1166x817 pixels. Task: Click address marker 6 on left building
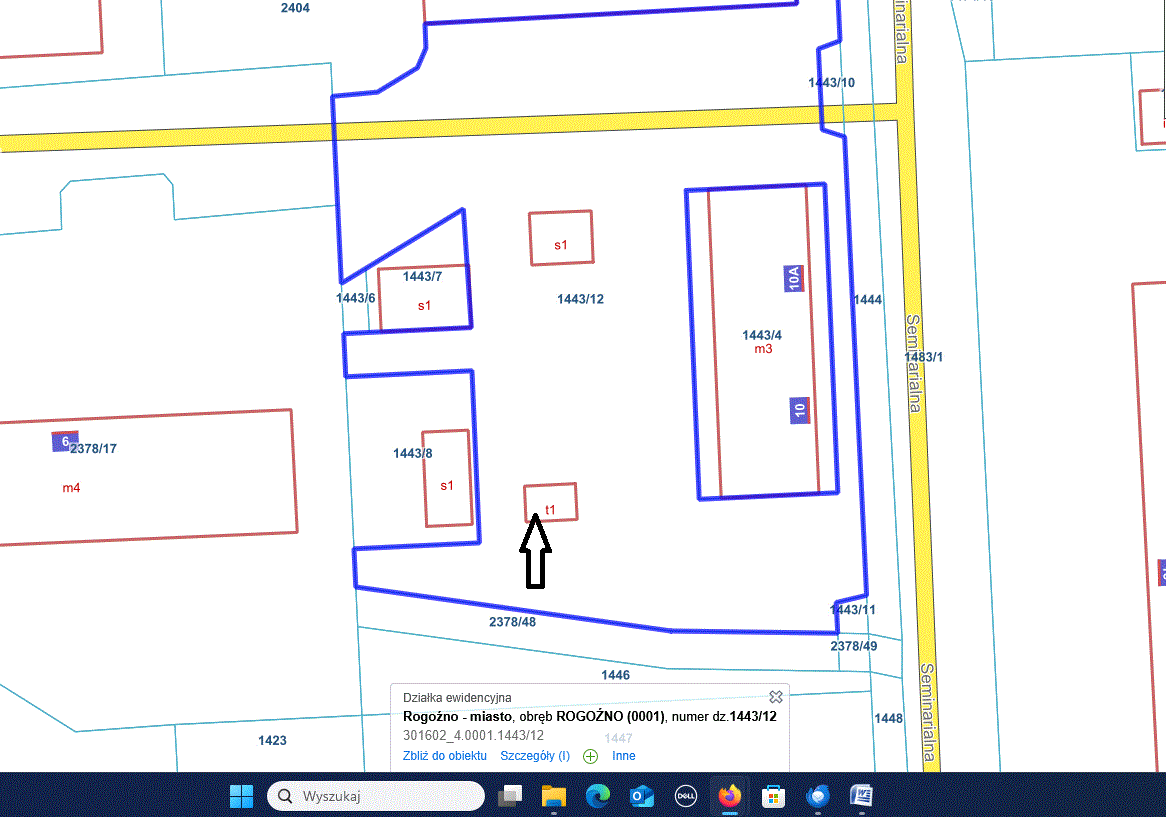tap(65, 441)
